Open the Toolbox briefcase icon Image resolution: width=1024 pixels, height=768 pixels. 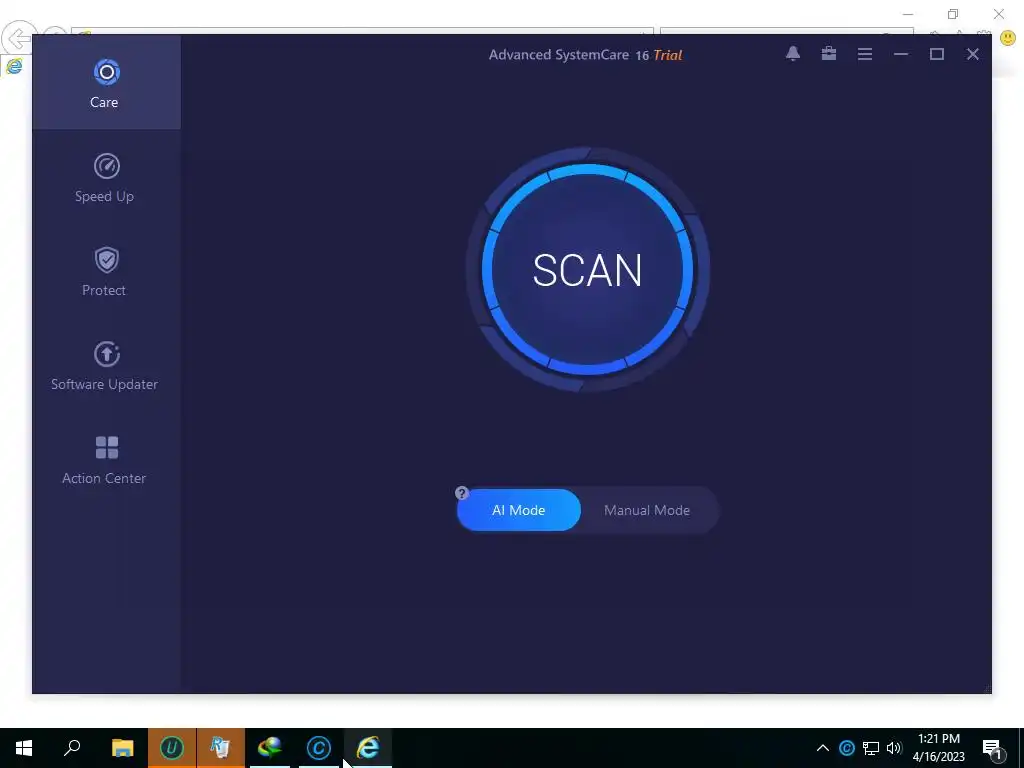point(829,54)
